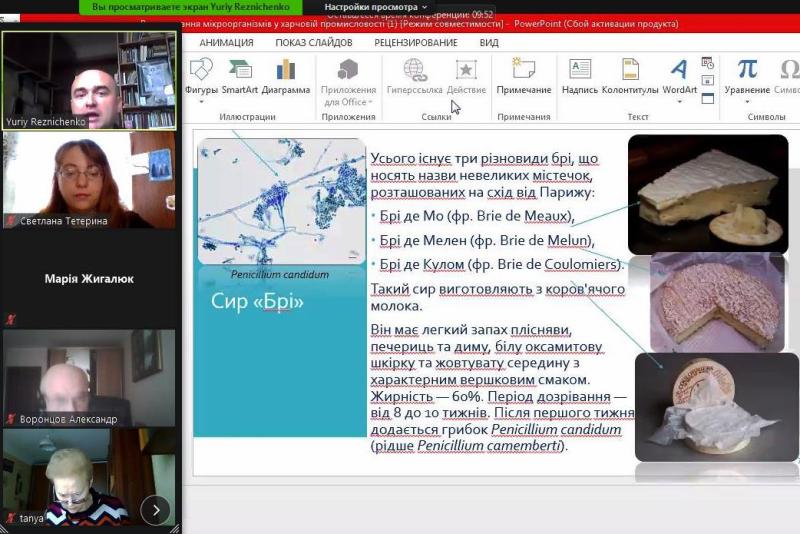
Task: Click the WordArt icon
Action: 679,76
